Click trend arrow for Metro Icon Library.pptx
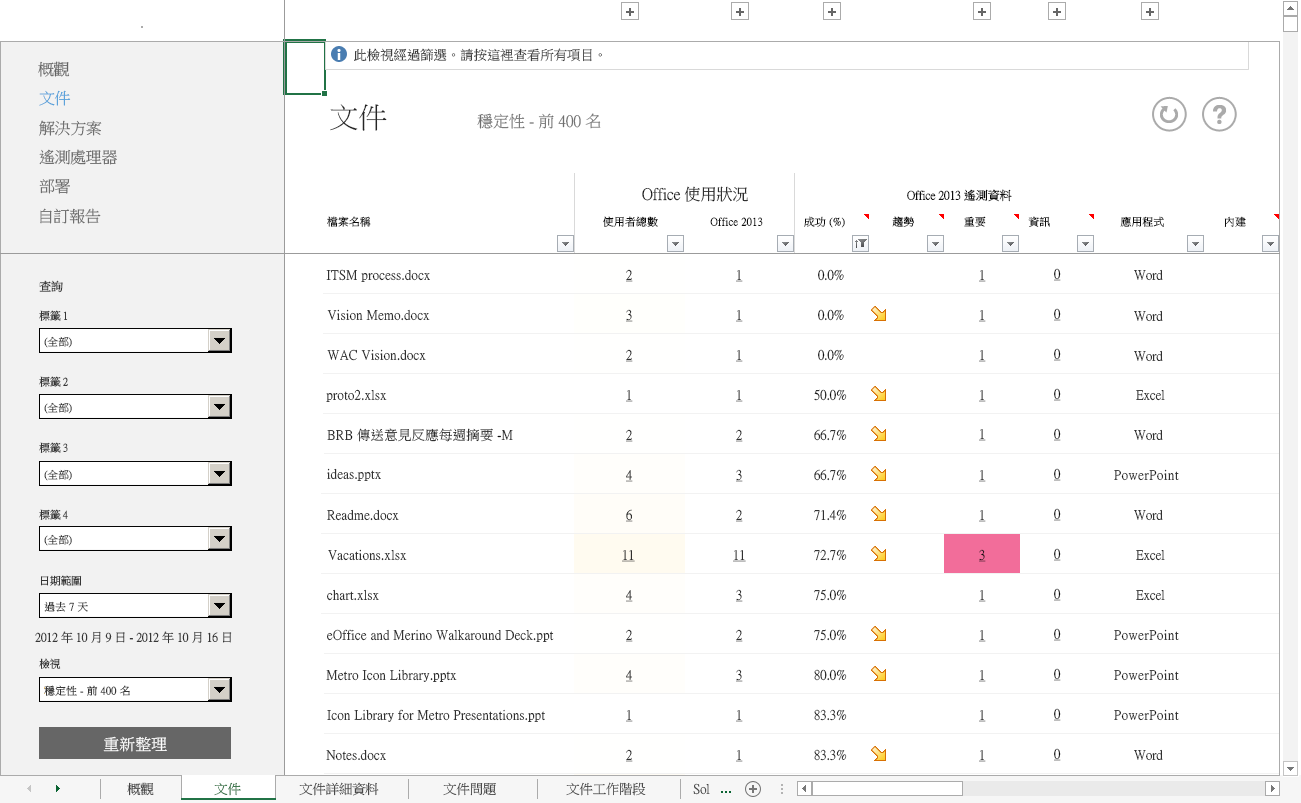 click(x=879, y=674)
